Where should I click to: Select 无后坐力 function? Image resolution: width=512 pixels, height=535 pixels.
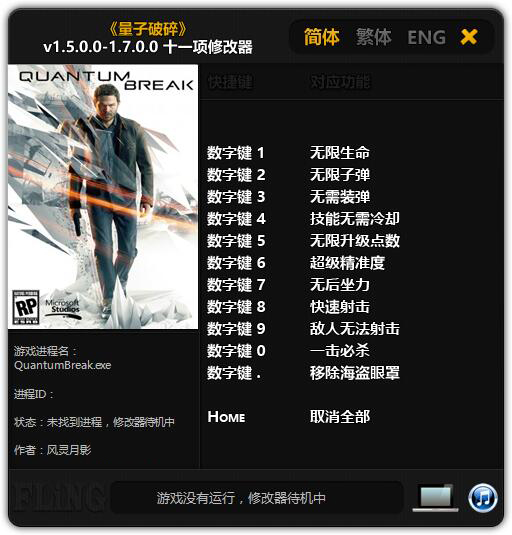click(x=340, y=285)
